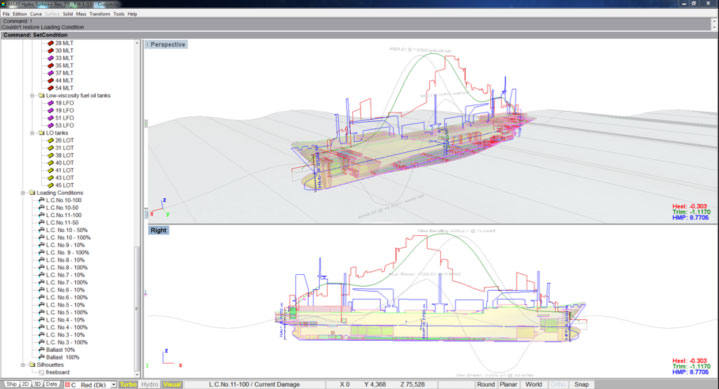Open the layer colour dropdown arrow
The width and height of the screenshot is (719, 389).
click(113, 385)
